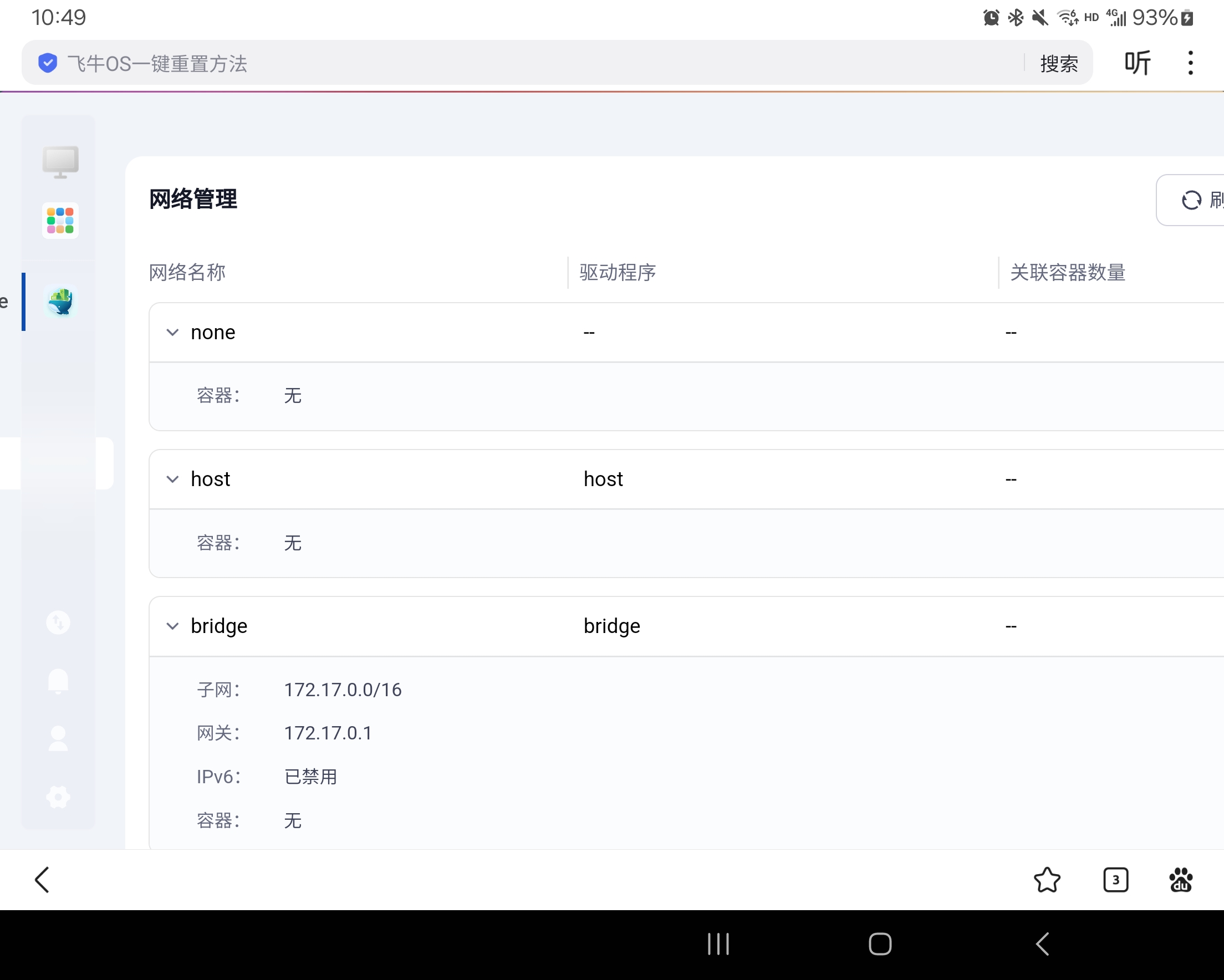This screenshot has height=980, width=1224.
Task: Tap the Android recent apps button
Action: tap(718, 944)
